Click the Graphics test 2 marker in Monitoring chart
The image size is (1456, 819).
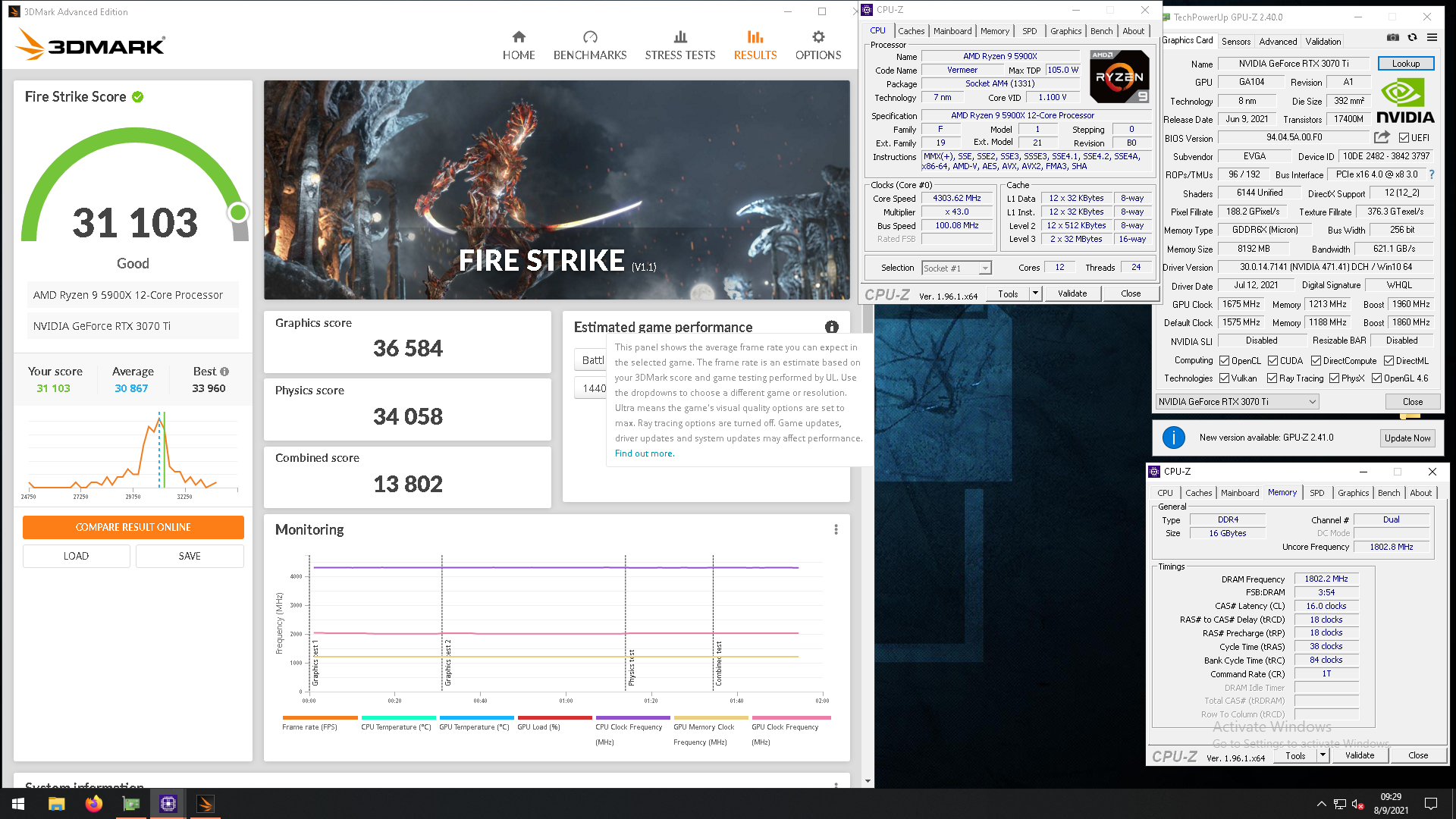click(x=448, y=662)
